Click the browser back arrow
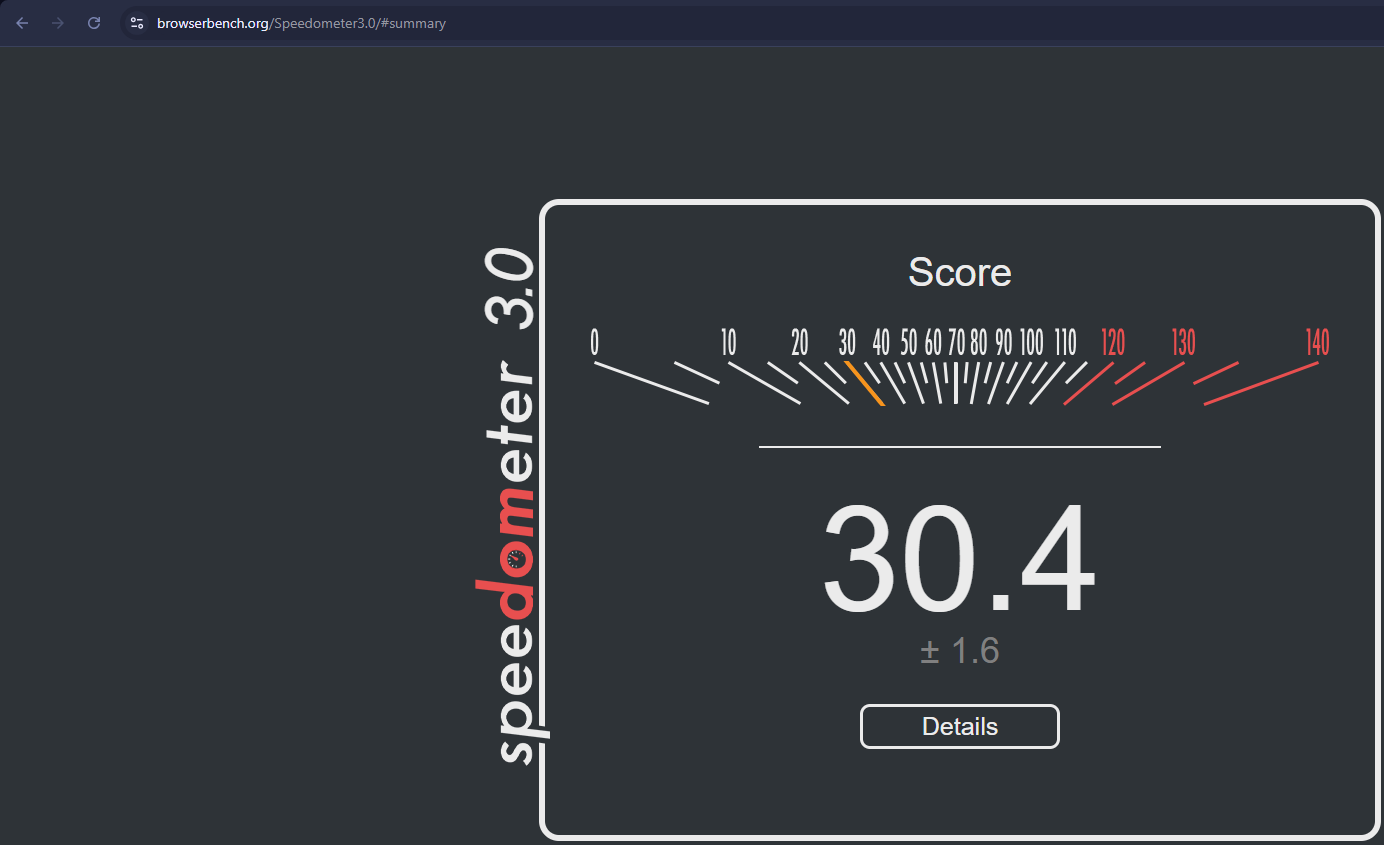This screenshot has width=1384, height=845. tap(22, 23)
